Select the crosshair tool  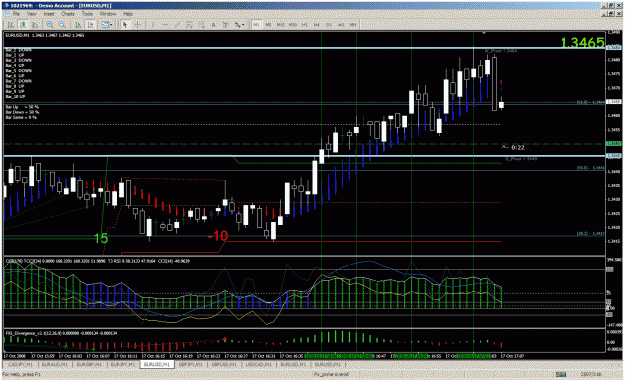click(137, 25)
